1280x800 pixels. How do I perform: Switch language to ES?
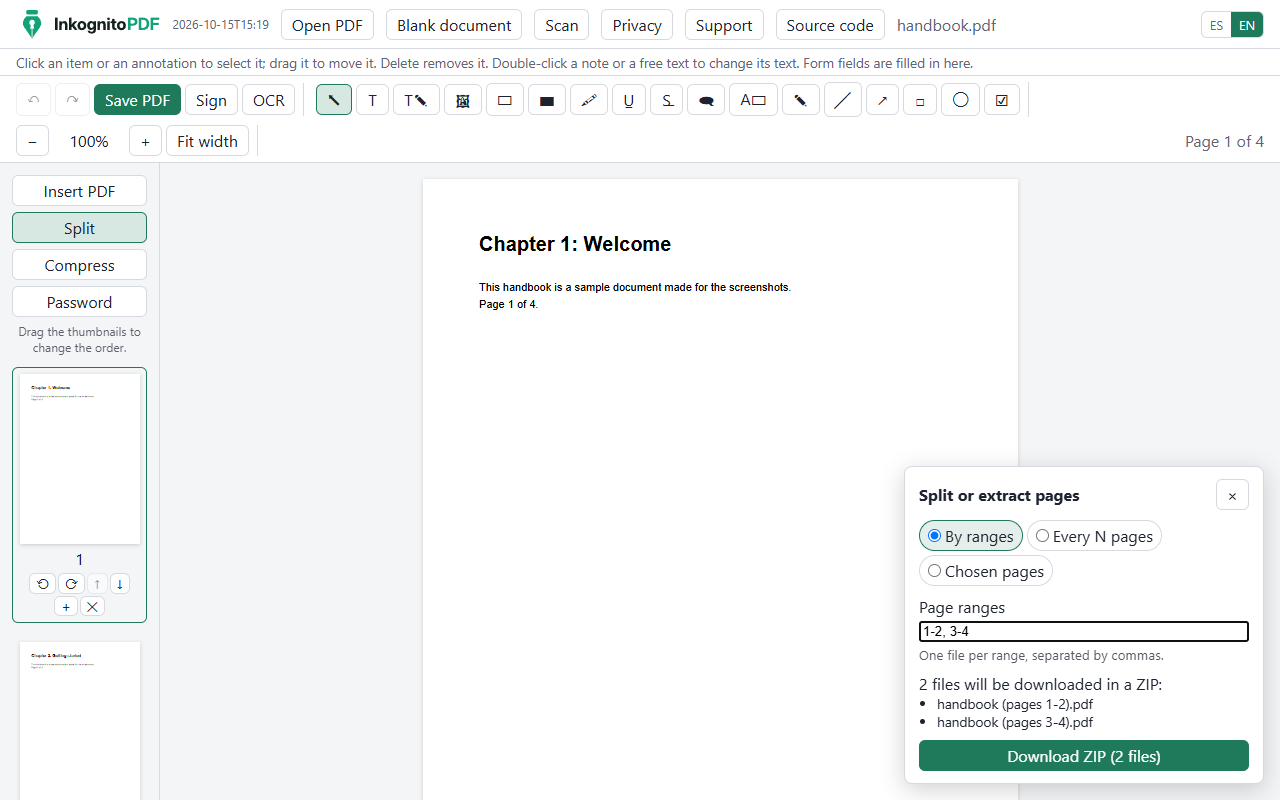point(1216,25)
